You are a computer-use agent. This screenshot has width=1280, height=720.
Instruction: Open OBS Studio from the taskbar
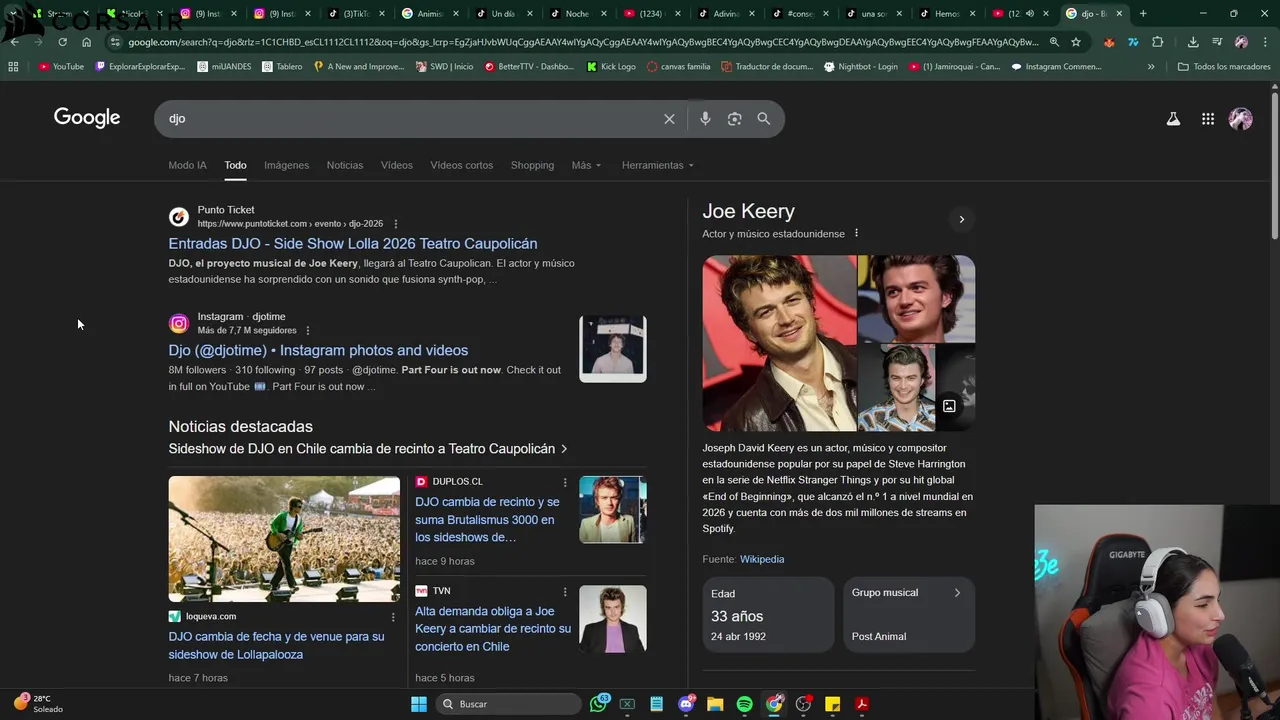tap(803, 704)
